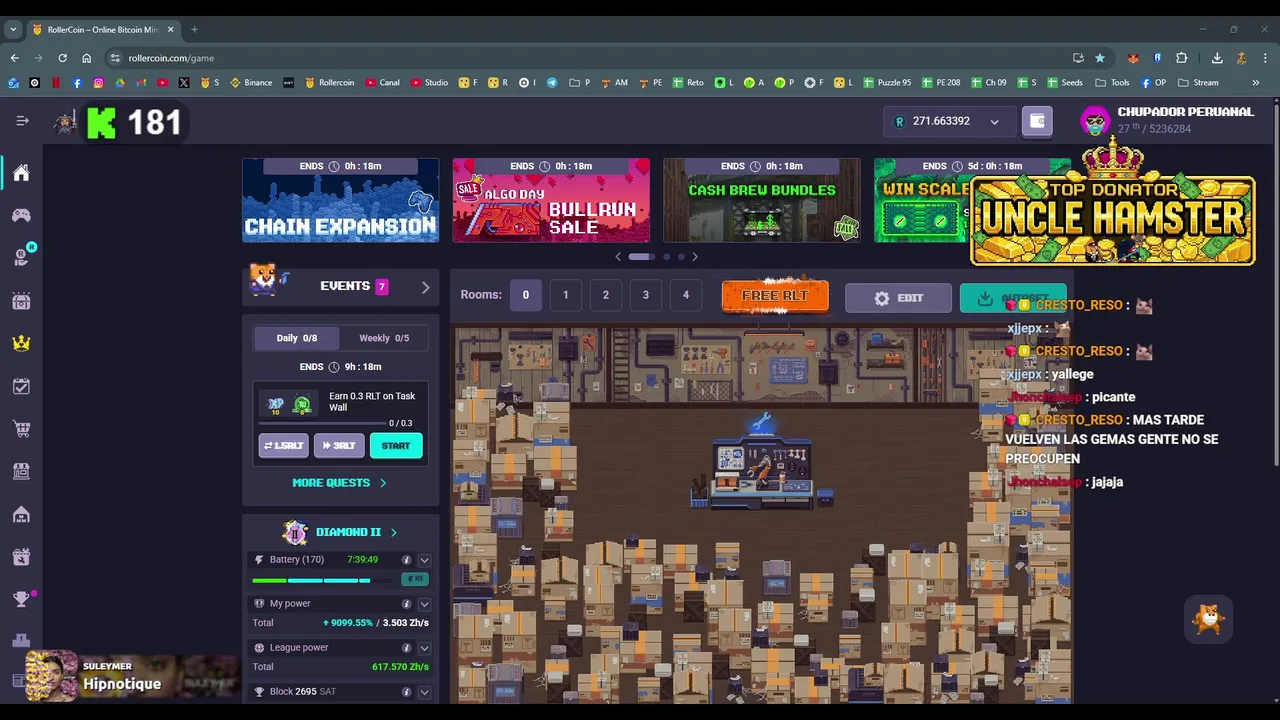Click the My power info icon
The width and height of the screenshot is (1280, 720).
pyautogui.click(x=406, y=604)
